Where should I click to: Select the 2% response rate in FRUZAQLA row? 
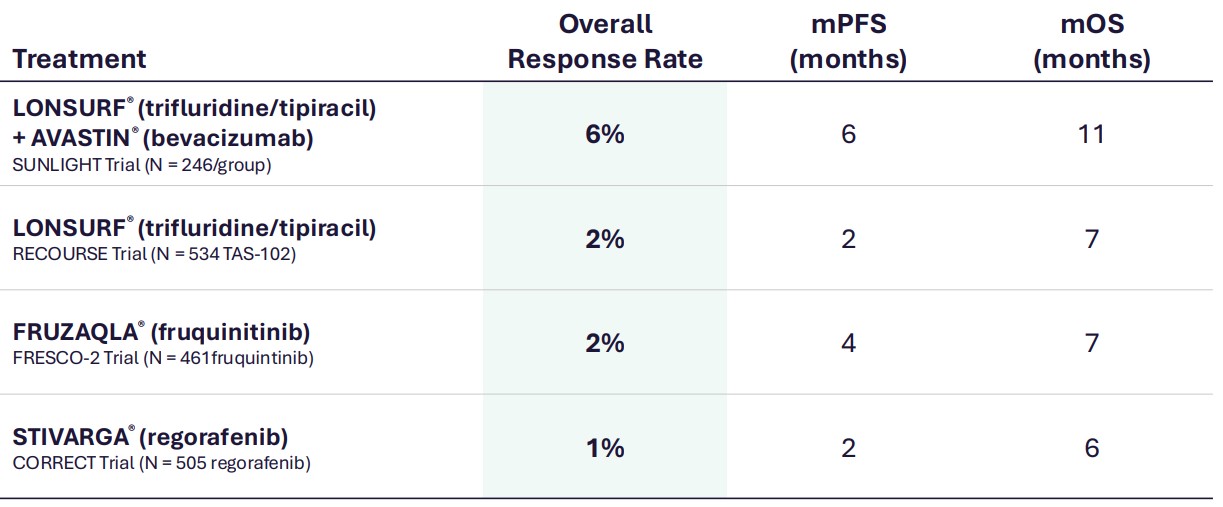point(605,343)
